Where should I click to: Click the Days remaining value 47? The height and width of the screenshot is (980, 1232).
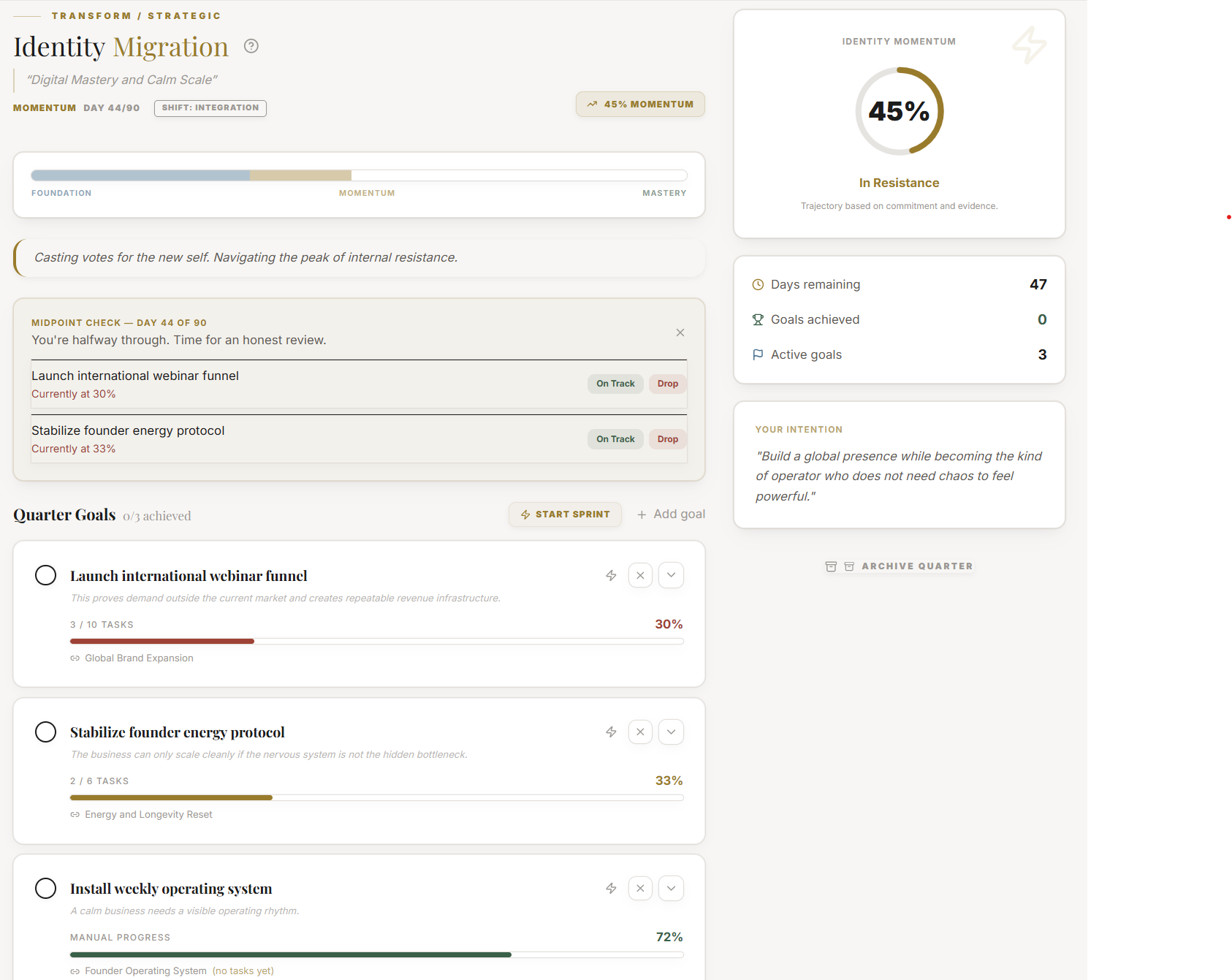click(1038, 284)
